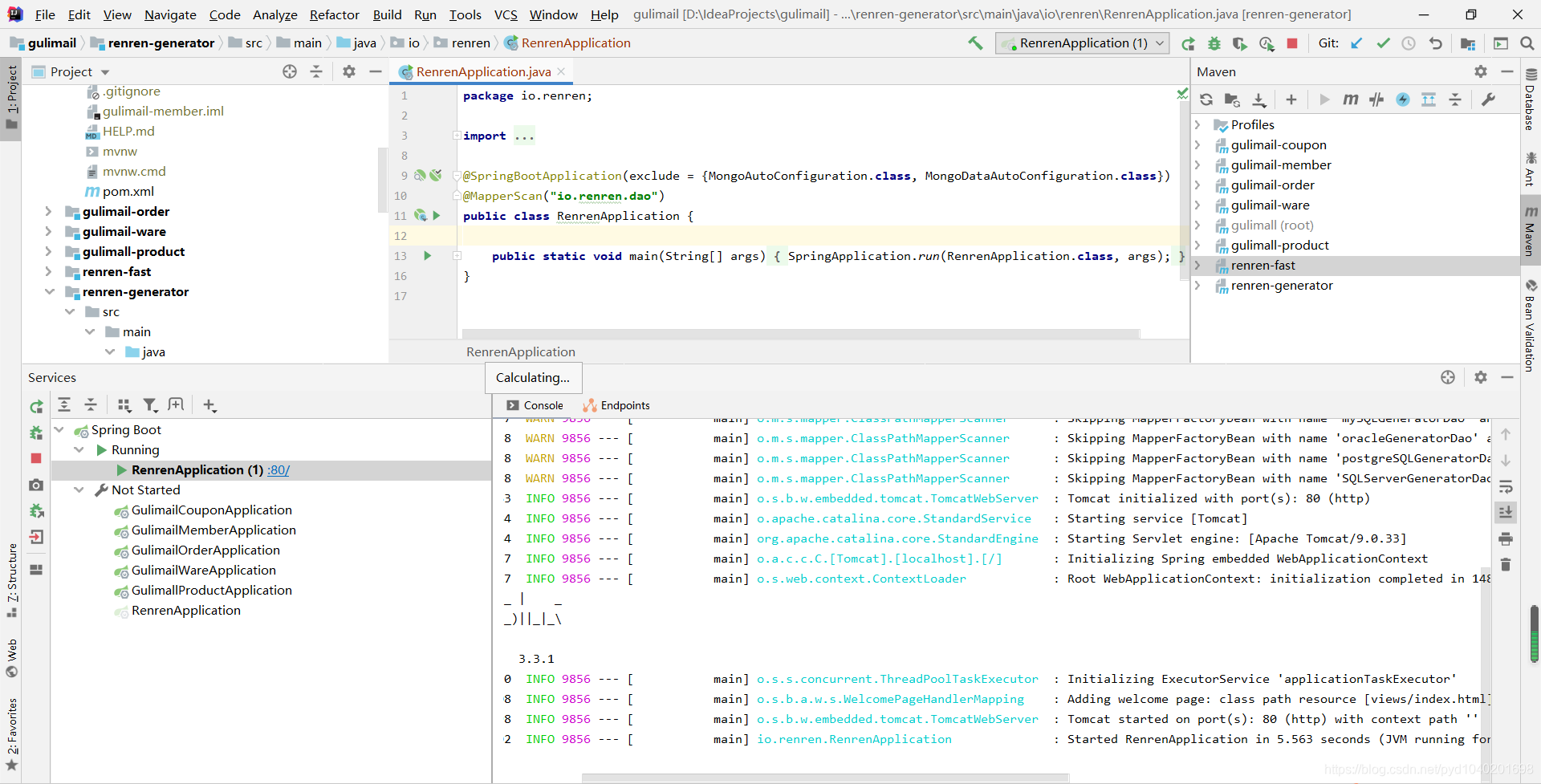Toggle the Database tool window
Viewport: 1541px width, 784px height.
click(1531, 100)
